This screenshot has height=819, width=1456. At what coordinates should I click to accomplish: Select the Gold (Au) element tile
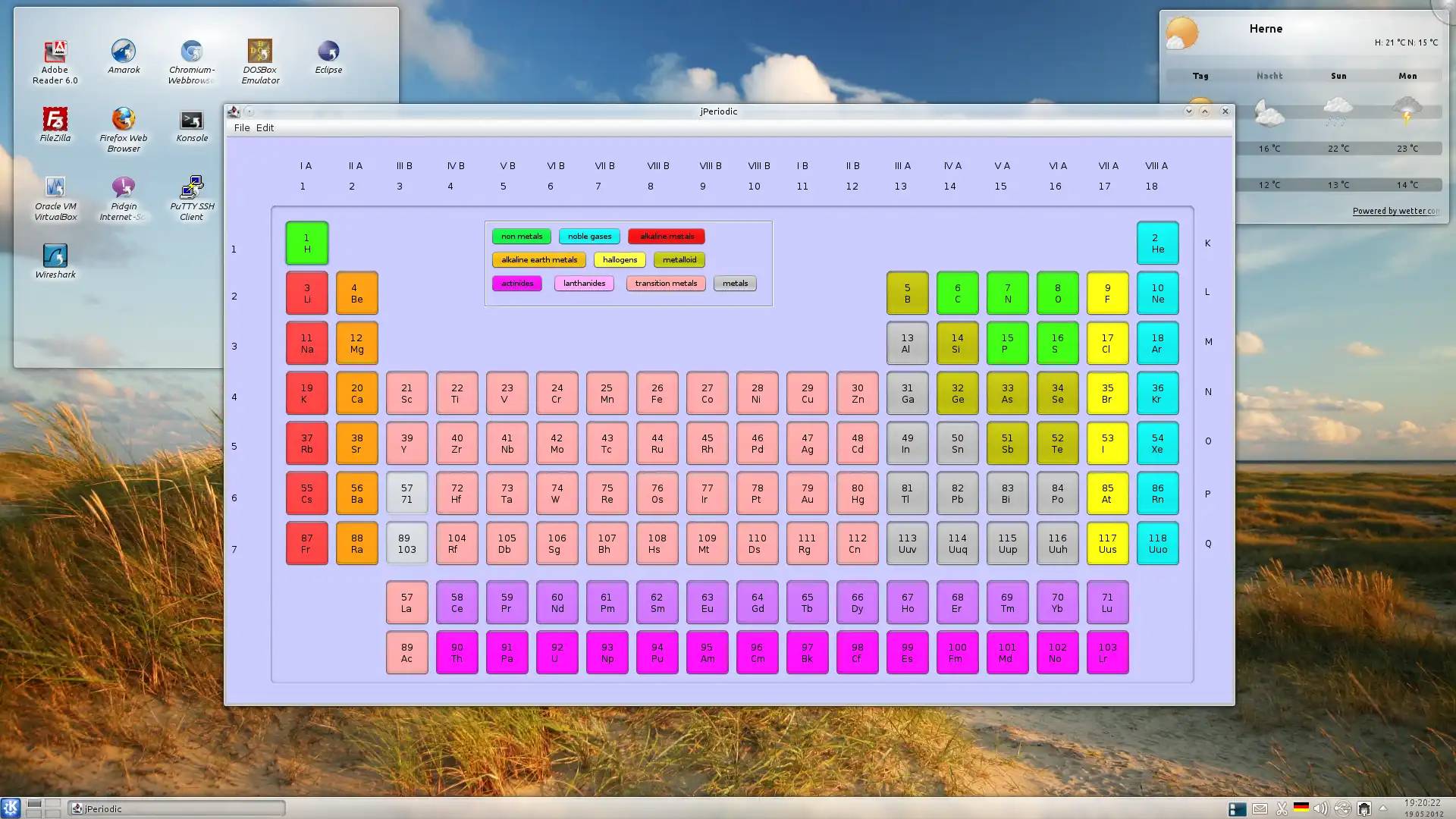tap(807, 493)
